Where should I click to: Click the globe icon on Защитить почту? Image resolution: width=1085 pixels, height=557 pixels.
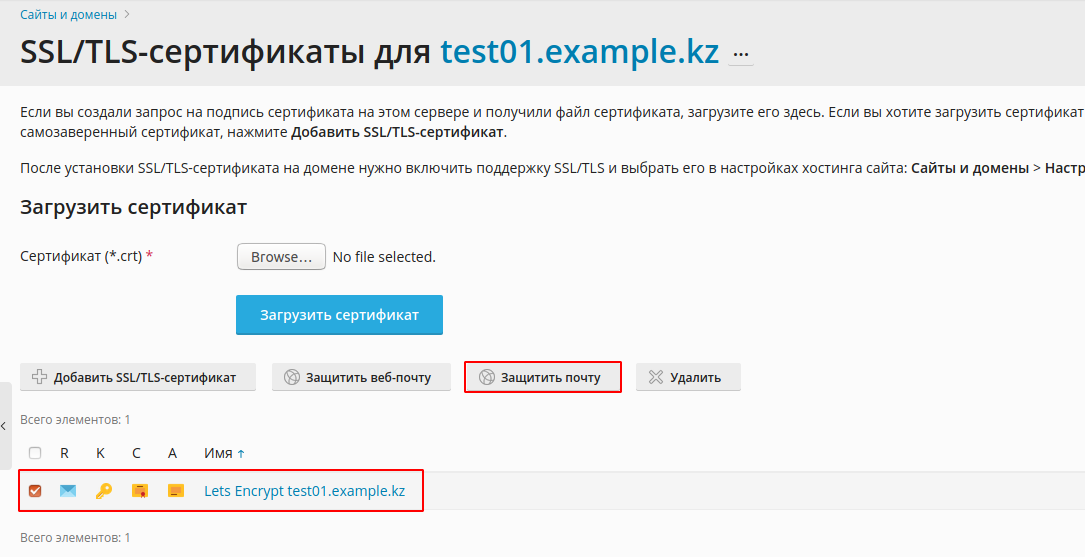tap(487, 377)
